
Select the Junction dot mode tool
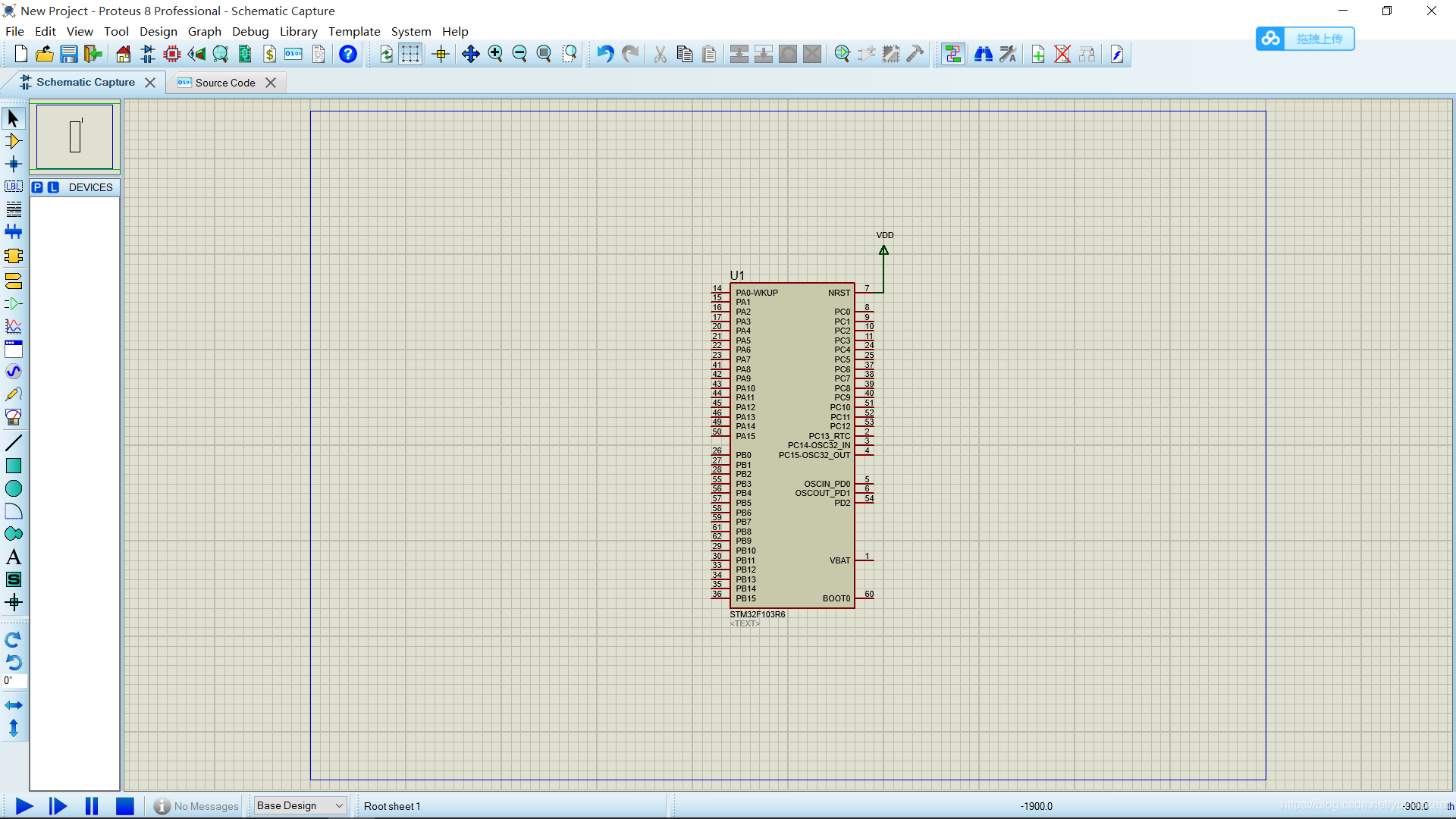pyautogui.click(x=14, y=164)
